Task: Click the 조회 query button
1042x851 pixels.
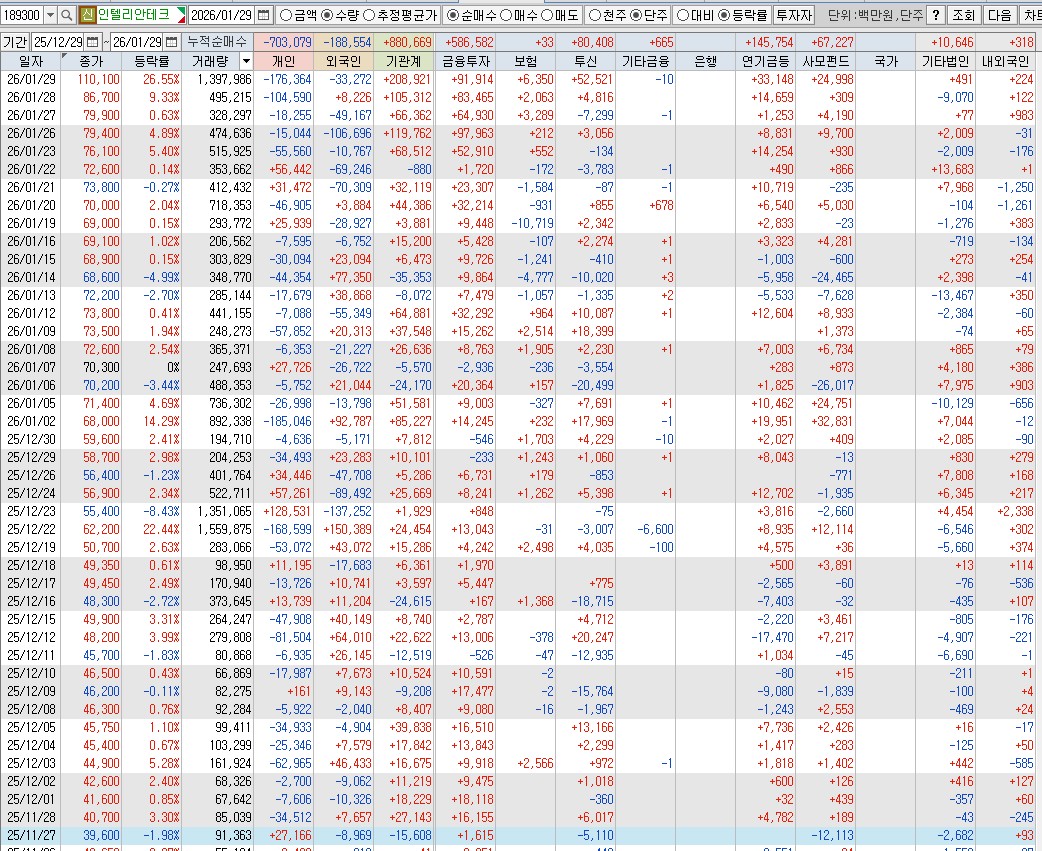Action: [x=964, y=15]
